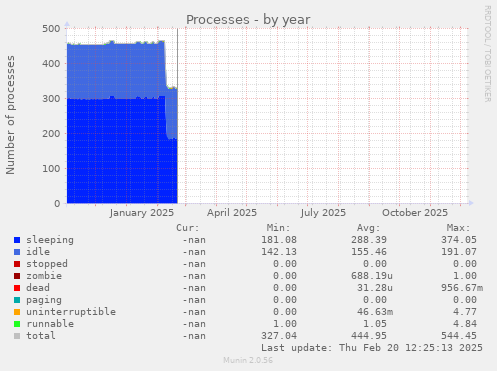This screenshot has height=371, width=497.
Task: Click the uninterruptible legend color swatch
Action: click(x=17, y=312)
